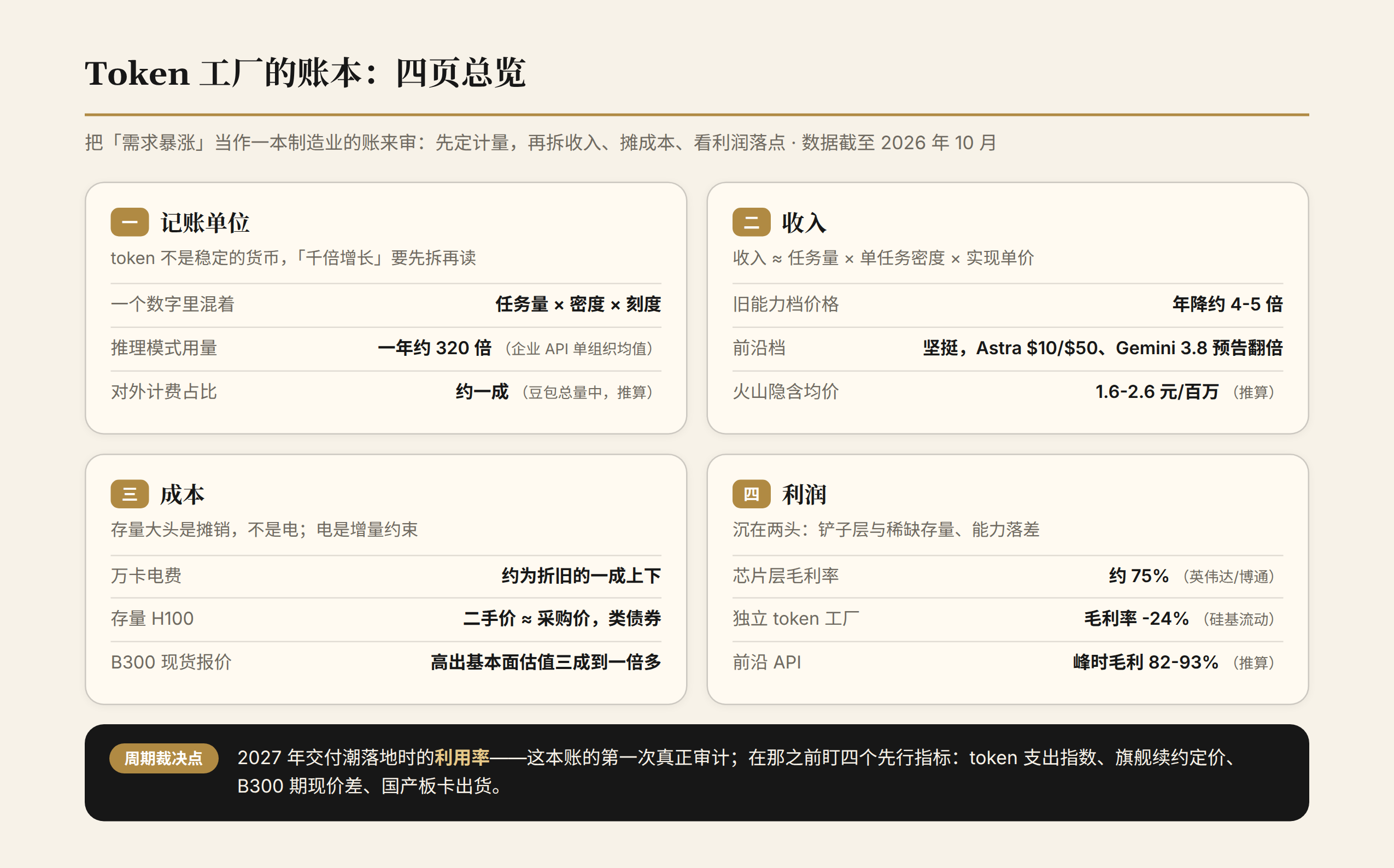This screenshot has width=1394, height=868.
Task: Click the 一 badge beside 记账单位
Action: tap(130, 222)
